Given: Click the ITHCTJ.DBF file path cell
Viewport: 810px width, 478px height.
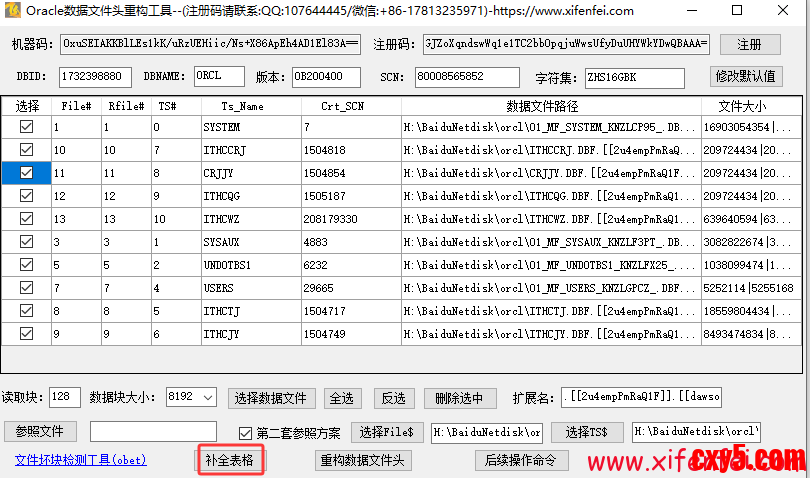Looking at the screenshot, I should tap(551, 311).
